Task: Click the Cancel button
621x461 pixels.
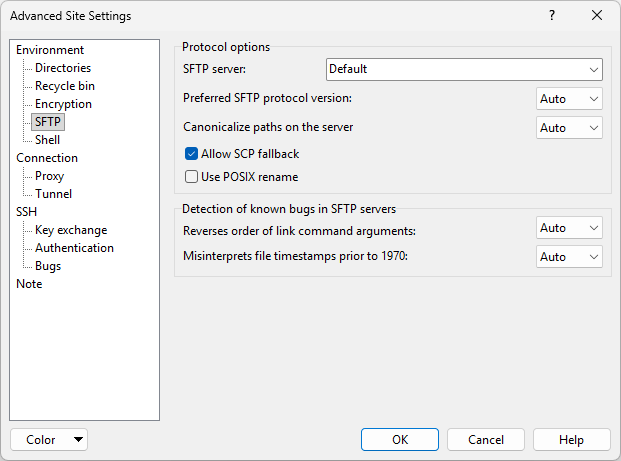Action: pos(486,440)
